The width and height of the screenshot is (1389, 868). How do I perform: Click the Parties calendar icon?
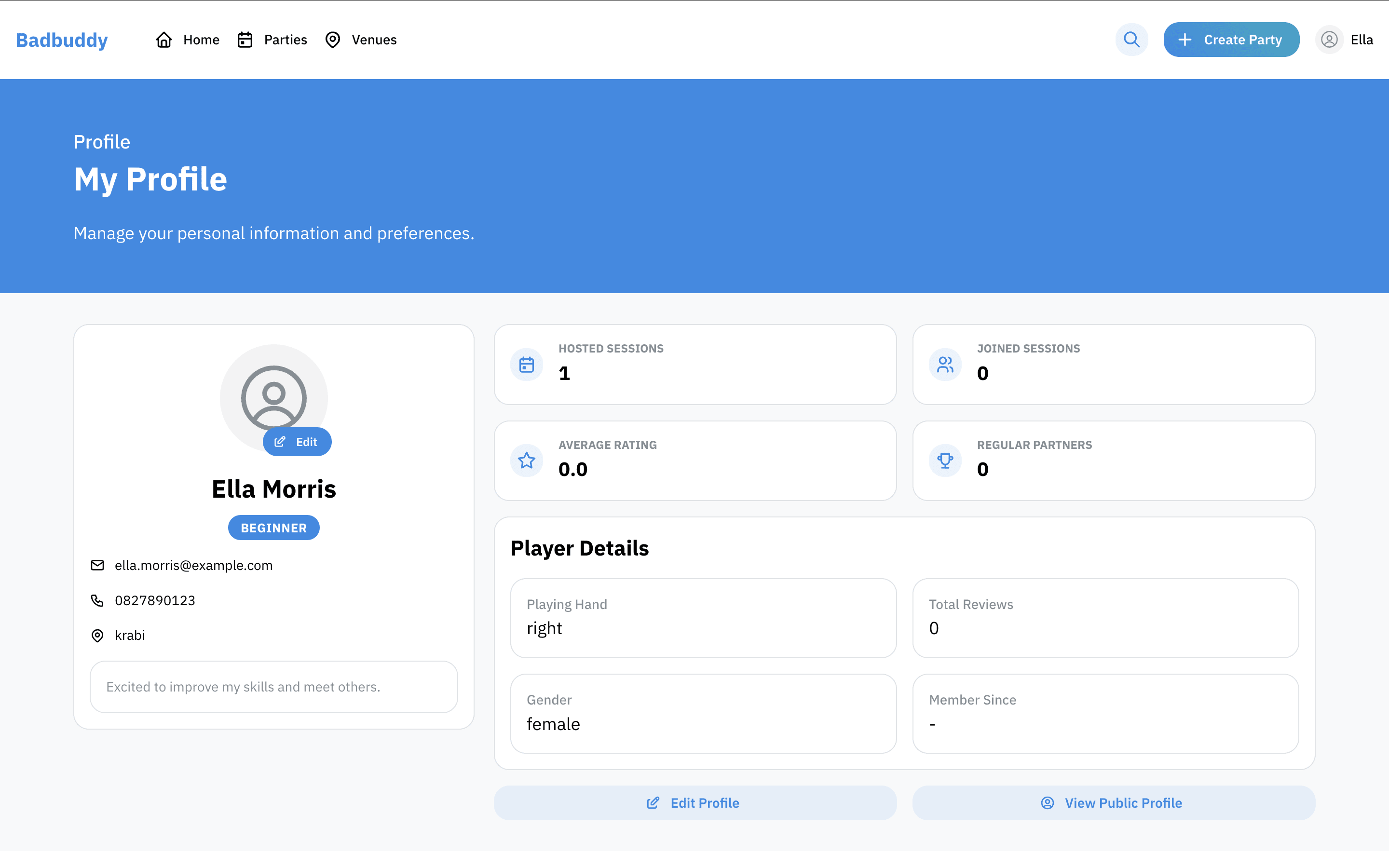pyautogui.click(x=245, y=40)
